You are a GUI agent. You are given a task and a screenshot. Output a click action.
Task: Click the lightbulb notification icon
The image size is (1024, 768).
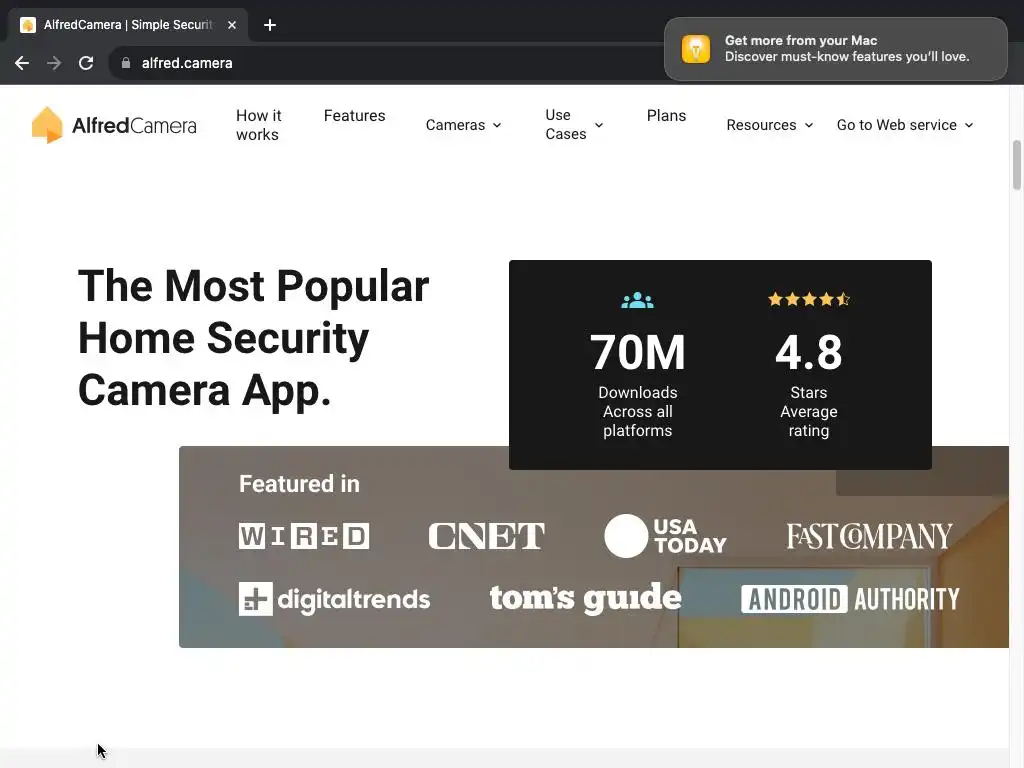pyautogui.click(x=696, y=49)
